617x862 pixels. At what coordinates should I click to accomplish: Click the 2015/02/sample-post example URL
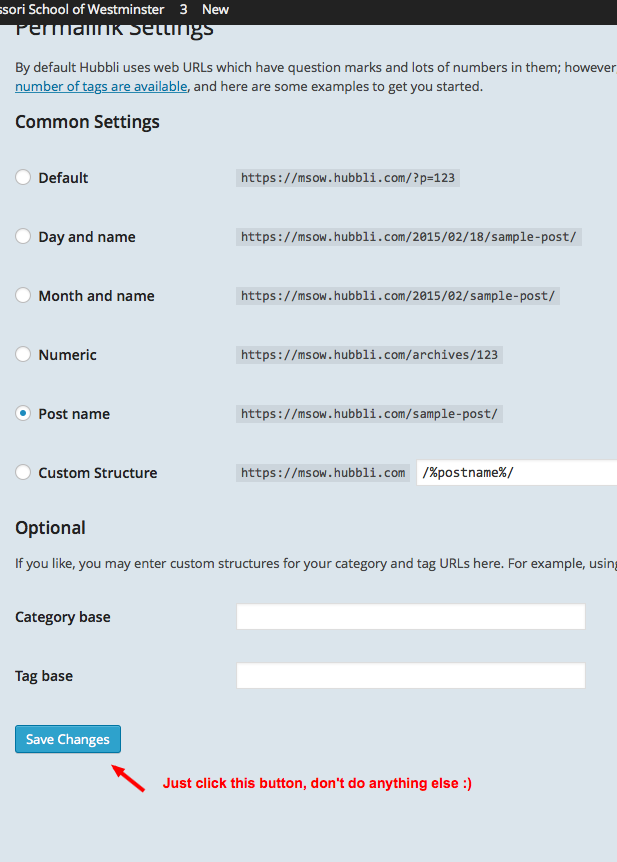(398, 296)
